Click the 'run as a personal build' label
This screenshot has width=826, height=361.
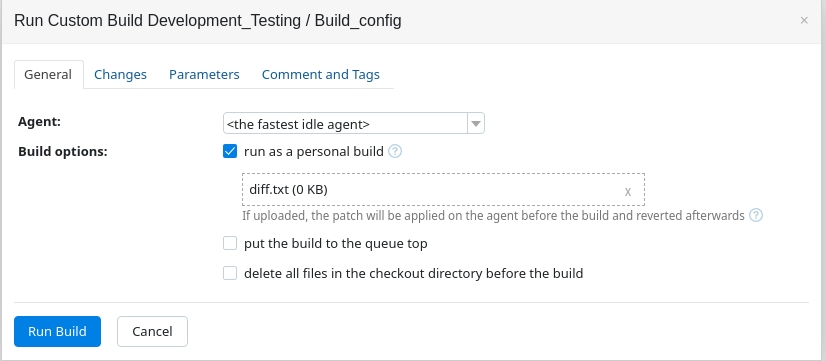(x=314, y=152)
